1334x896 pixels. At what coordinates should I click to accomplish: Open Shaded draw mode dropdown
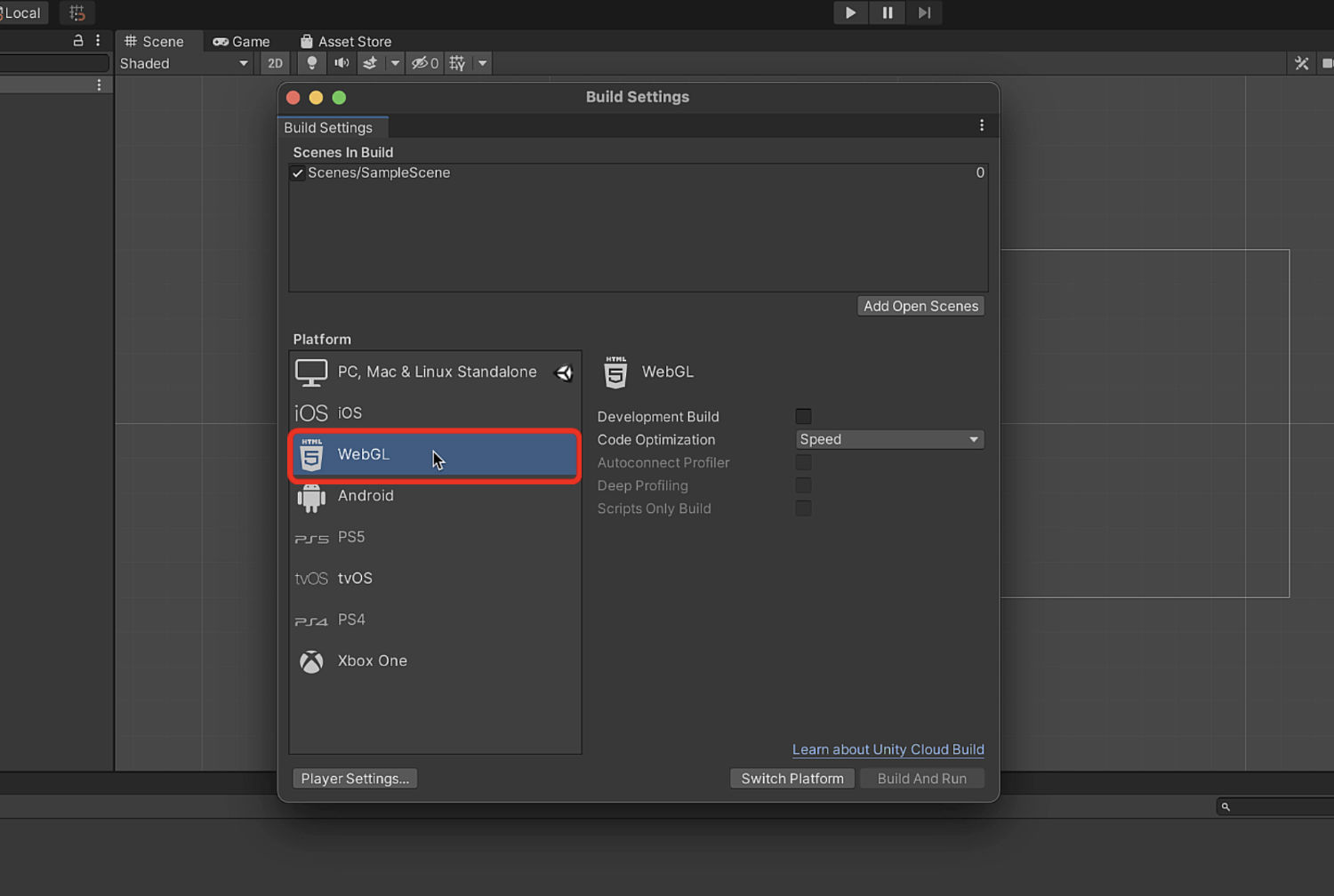tap(184, 63)
